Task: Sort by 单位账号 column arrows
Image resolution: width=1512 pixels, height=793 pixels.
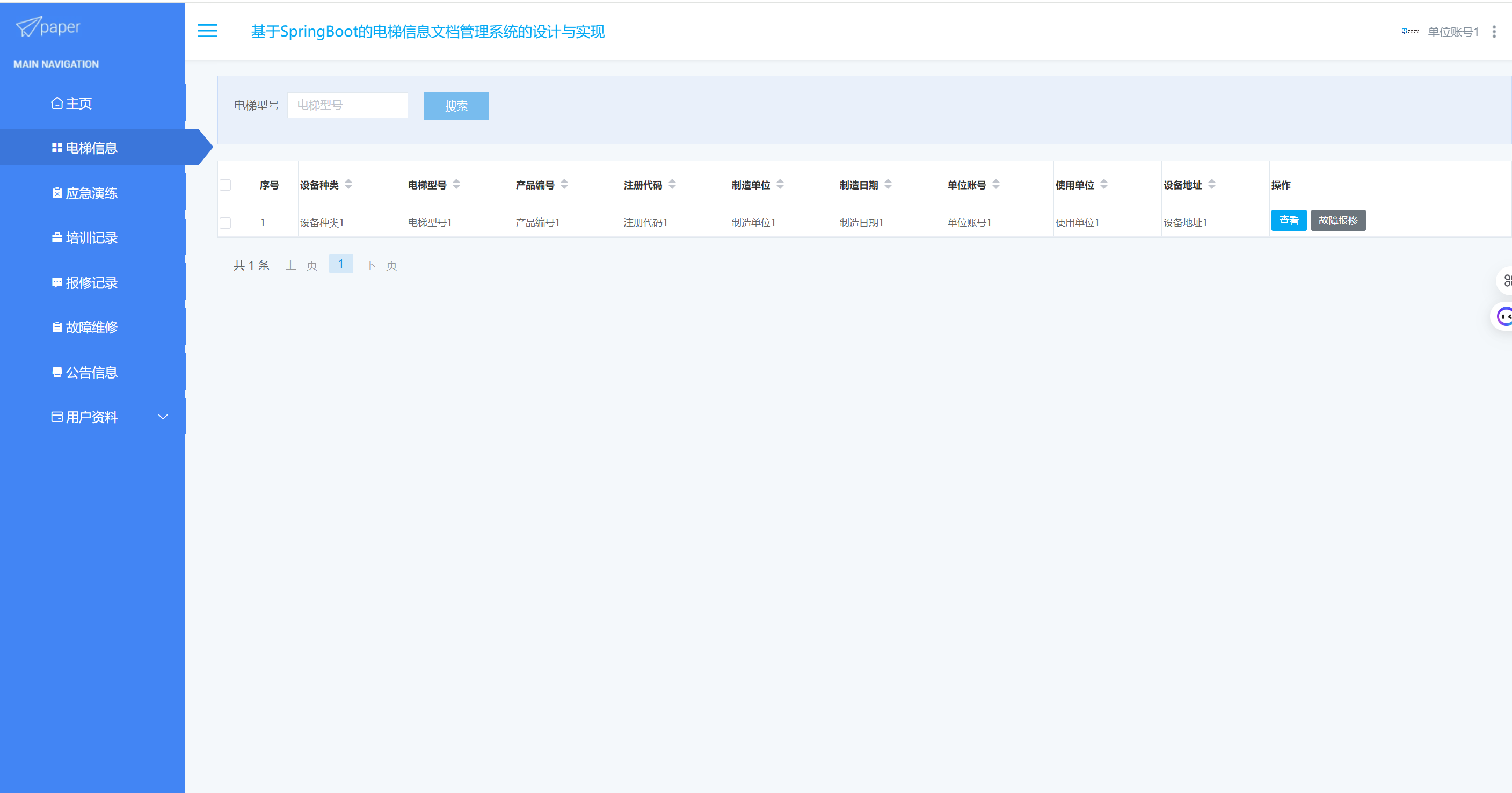Action: 997,184
